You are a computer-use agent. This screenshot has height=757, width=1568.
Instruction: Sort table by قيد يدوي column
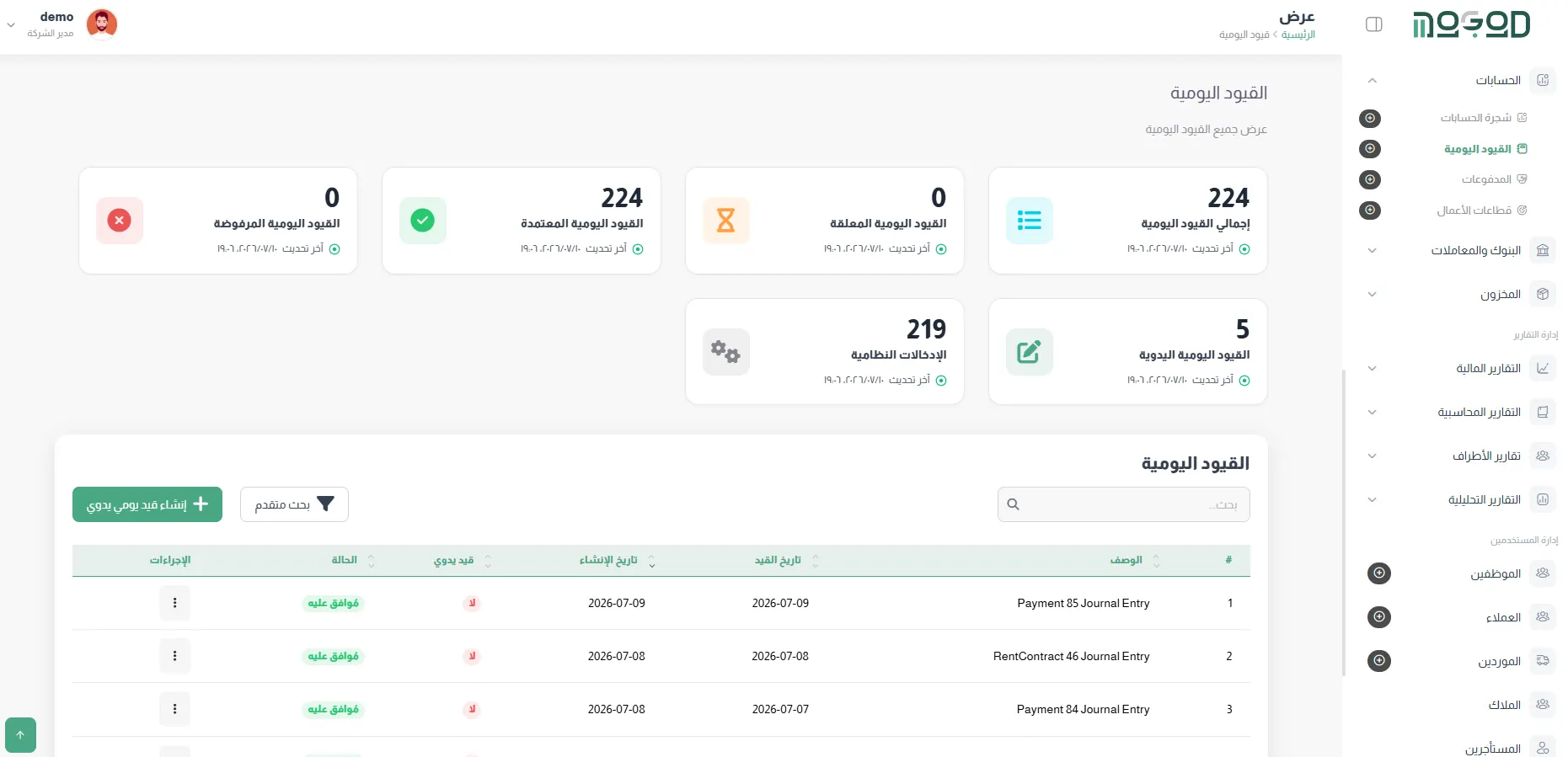[x=463, y=561]
